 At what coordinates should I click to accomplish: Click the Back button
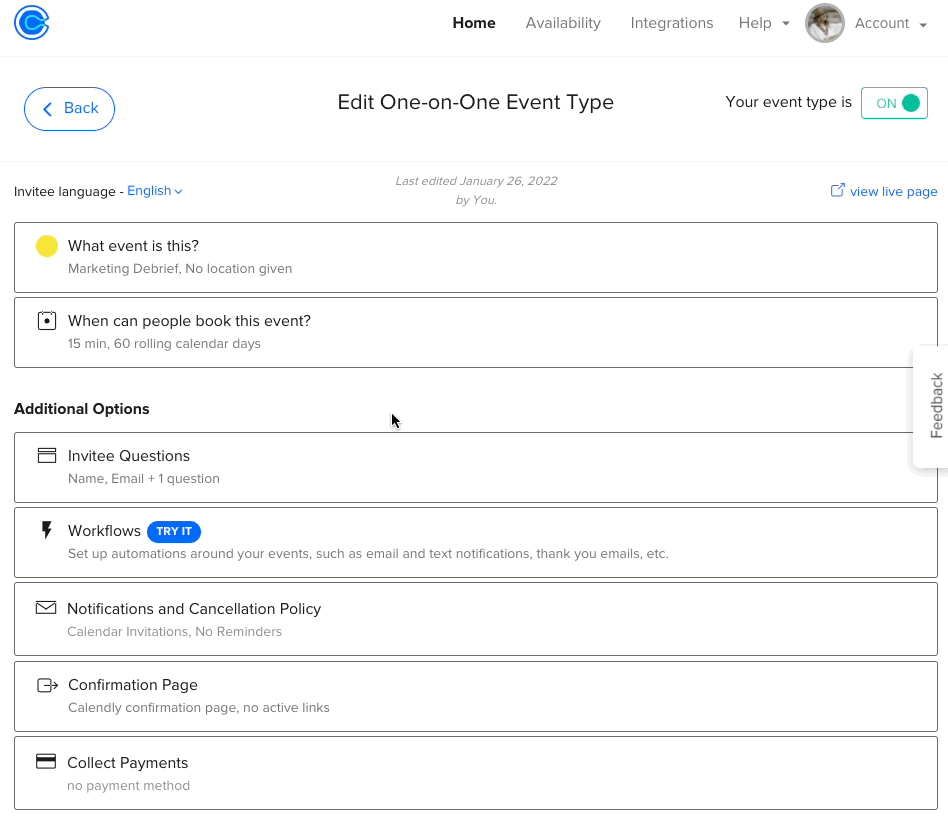pyautogui.click(x=68, y=109)
